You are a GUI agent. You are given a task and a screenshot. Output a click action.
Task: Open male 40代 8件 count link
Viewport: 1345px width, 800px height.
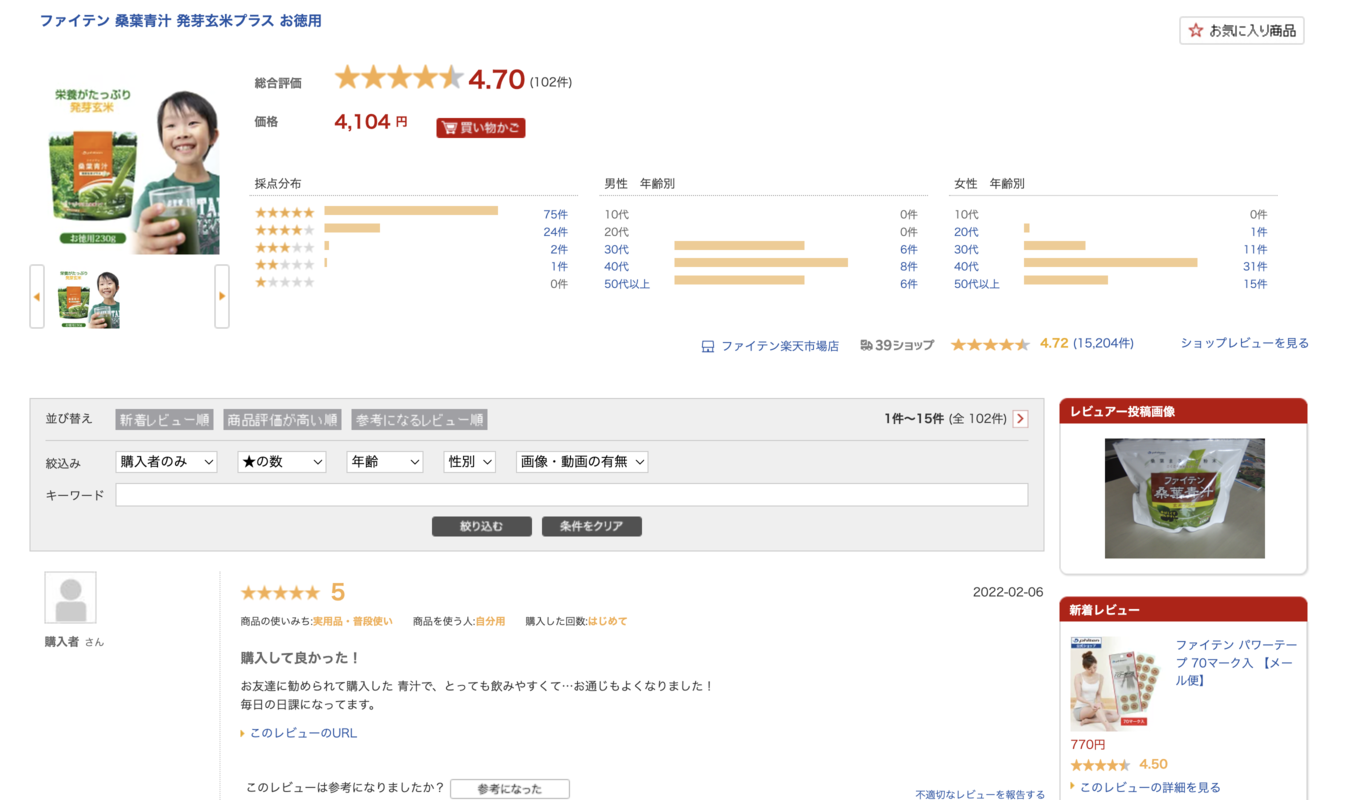click(908, 266)
